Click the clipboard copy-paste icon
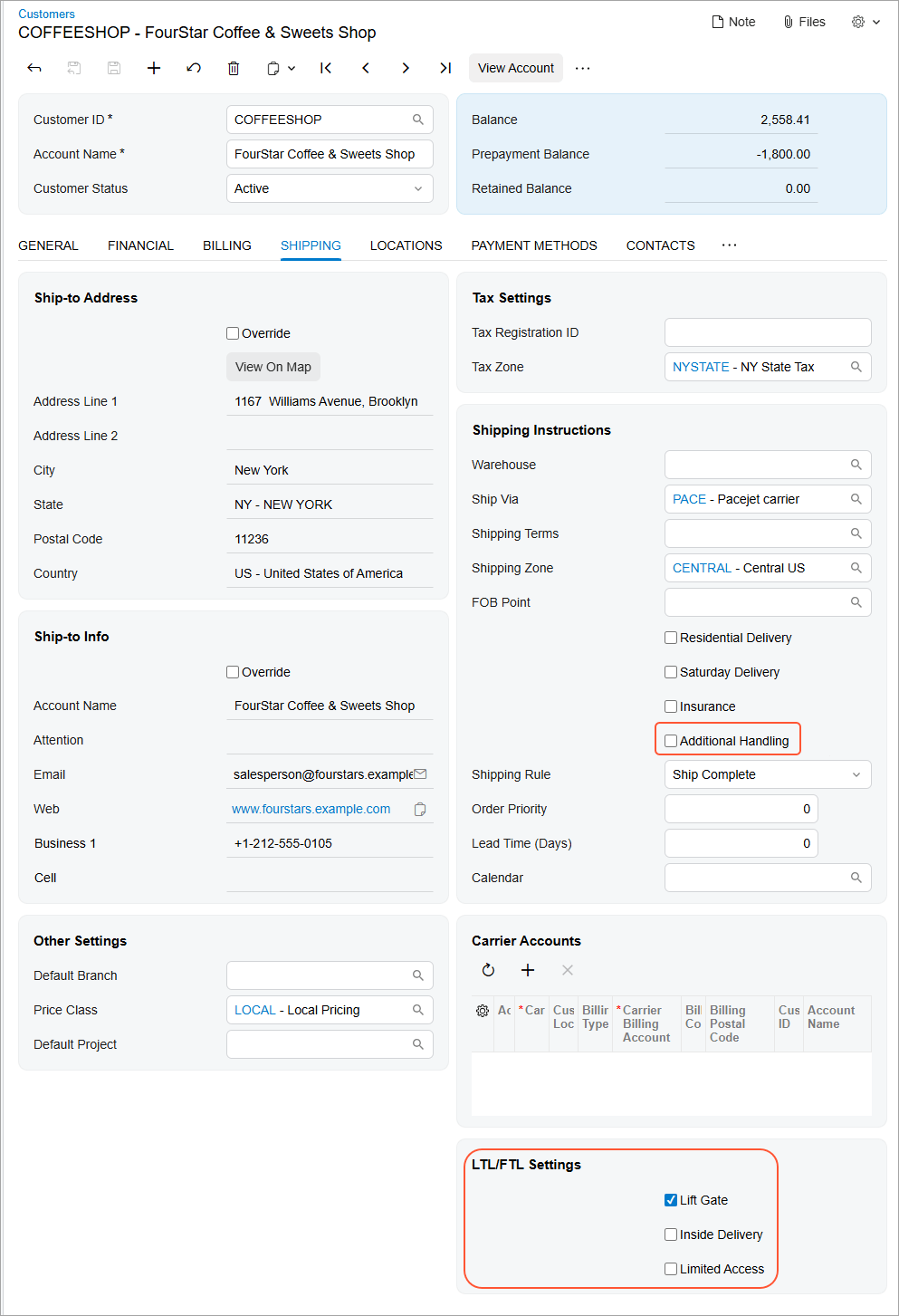This screenshot has height=1316, width=899. click(273, 68)
